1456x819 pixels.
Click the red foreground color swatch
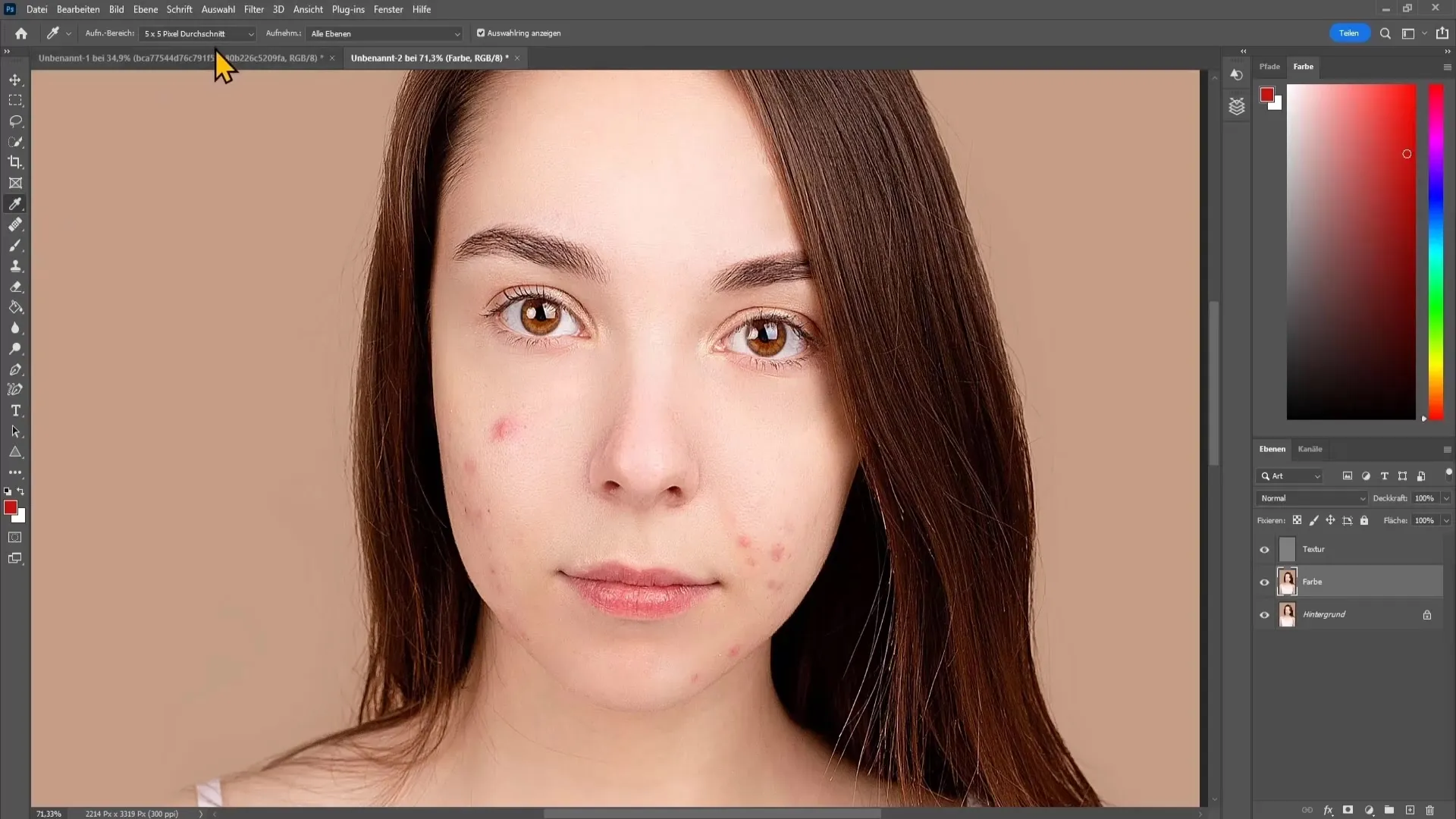coord(12,509)
